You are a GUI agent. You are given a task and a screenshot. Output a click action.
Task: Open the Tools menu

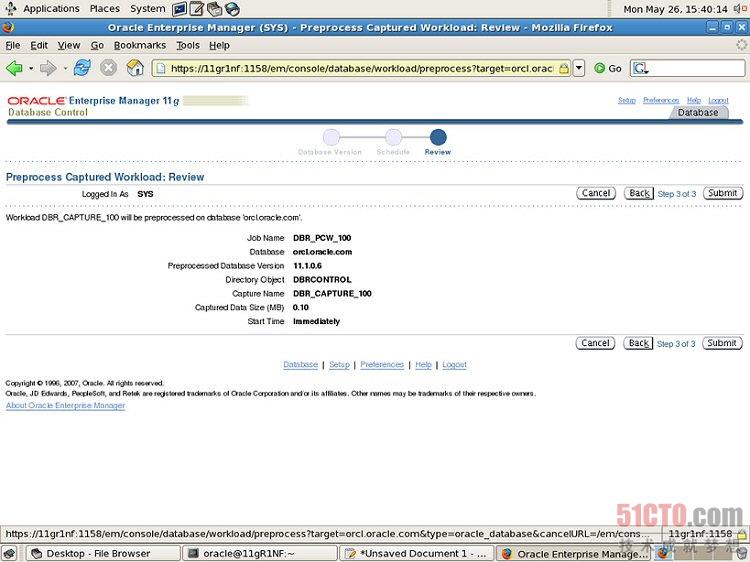188,45
